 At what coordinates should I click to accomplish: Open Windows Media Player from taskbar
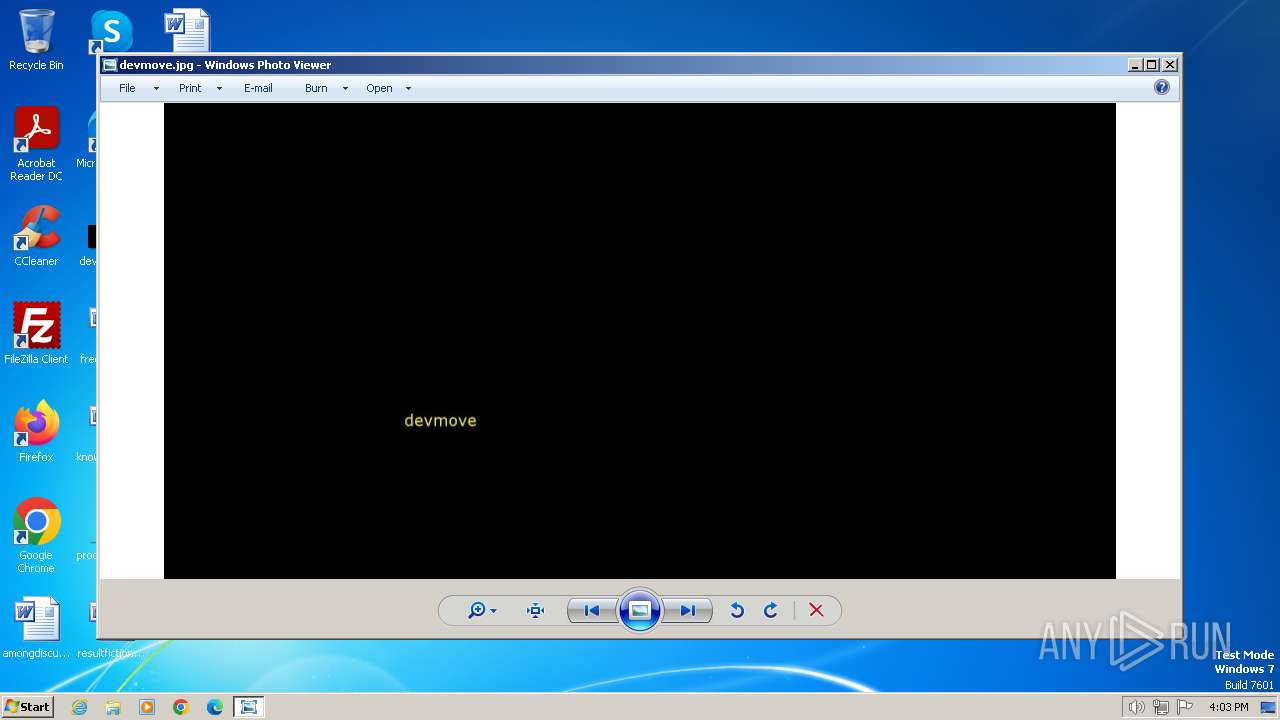[147, 707]
